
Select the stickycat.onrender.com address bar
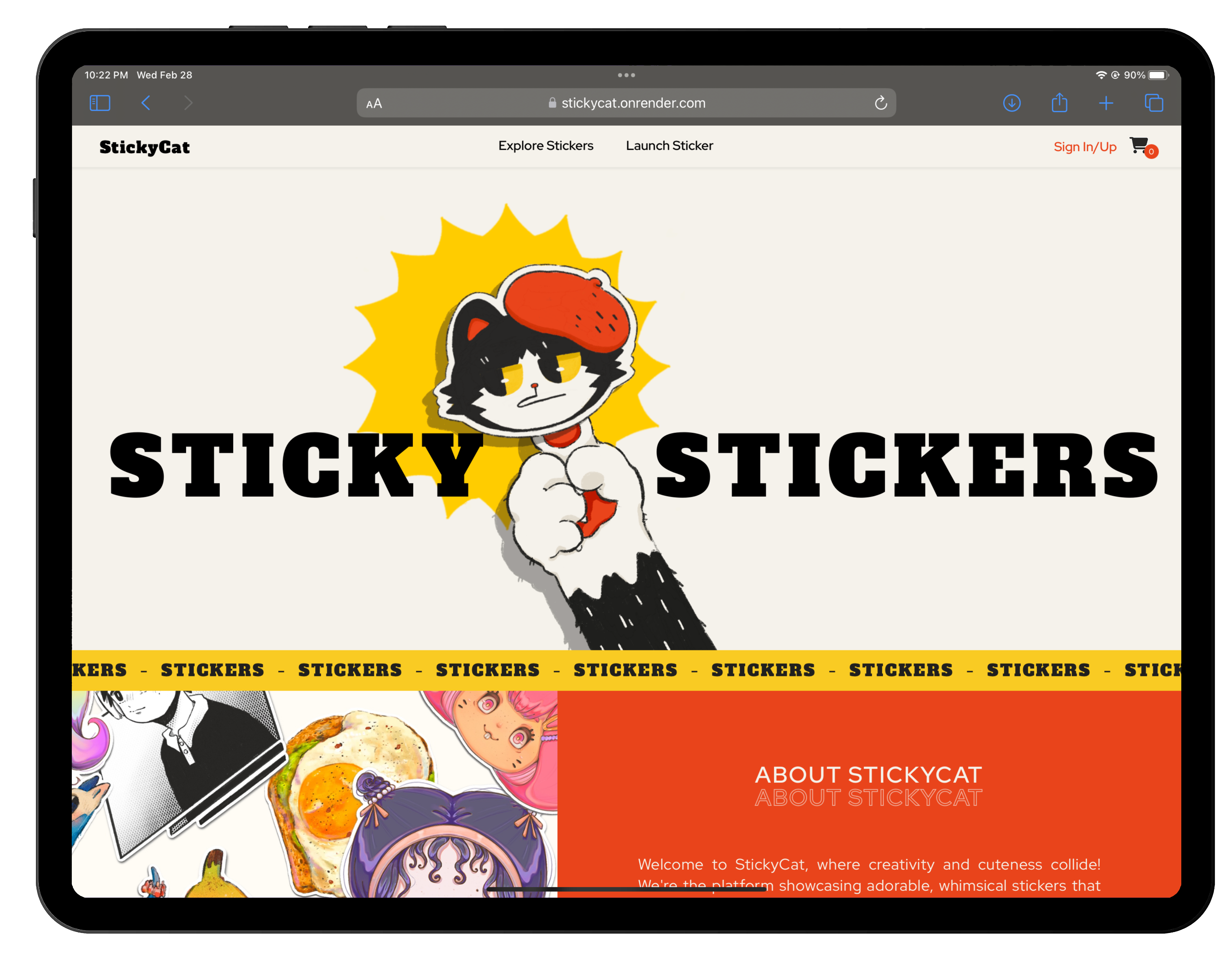pyautogui.click(x=626, y=103)
